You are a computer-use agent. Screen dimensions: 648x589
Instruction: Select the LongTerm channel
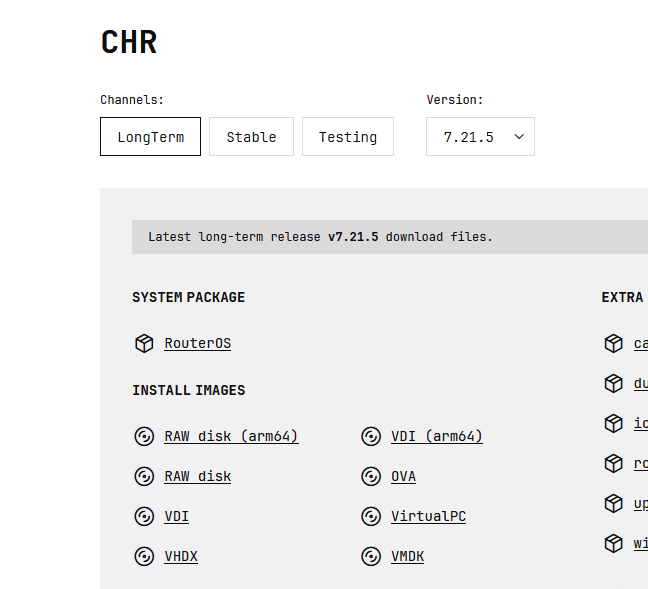click(150, 136)
